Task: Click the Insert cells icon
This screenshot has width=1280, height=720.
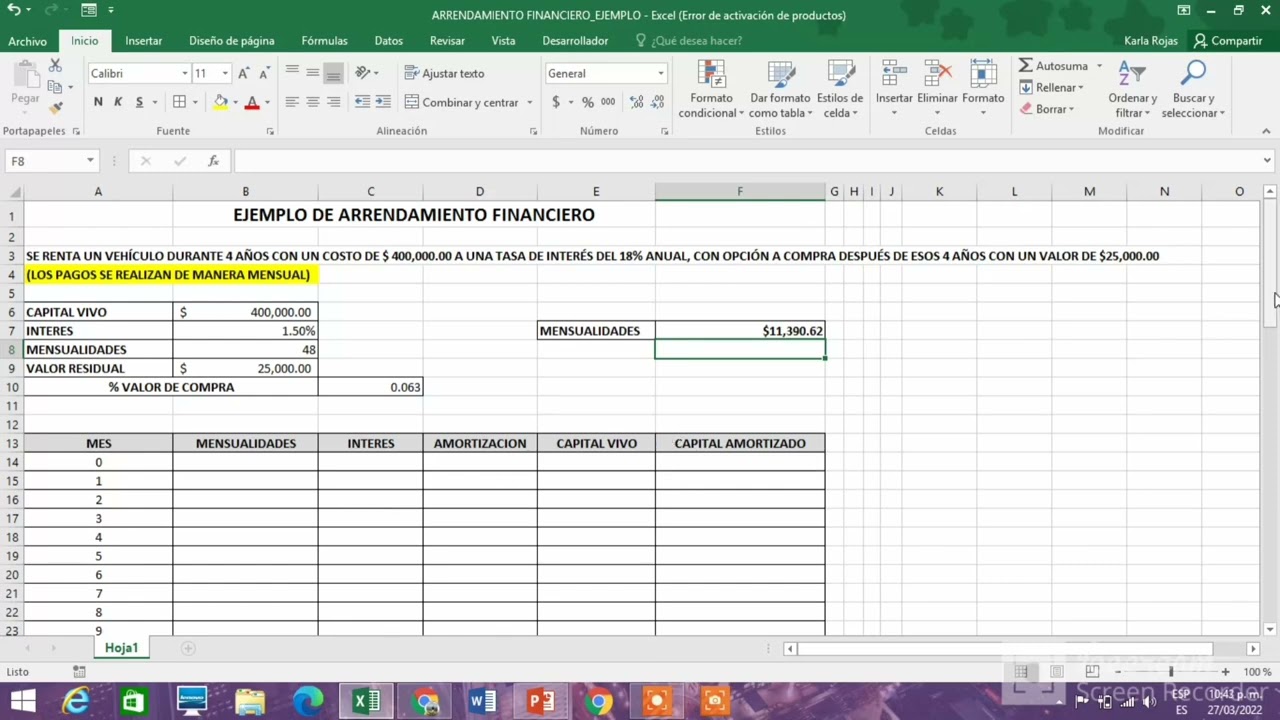Action: 893,75
